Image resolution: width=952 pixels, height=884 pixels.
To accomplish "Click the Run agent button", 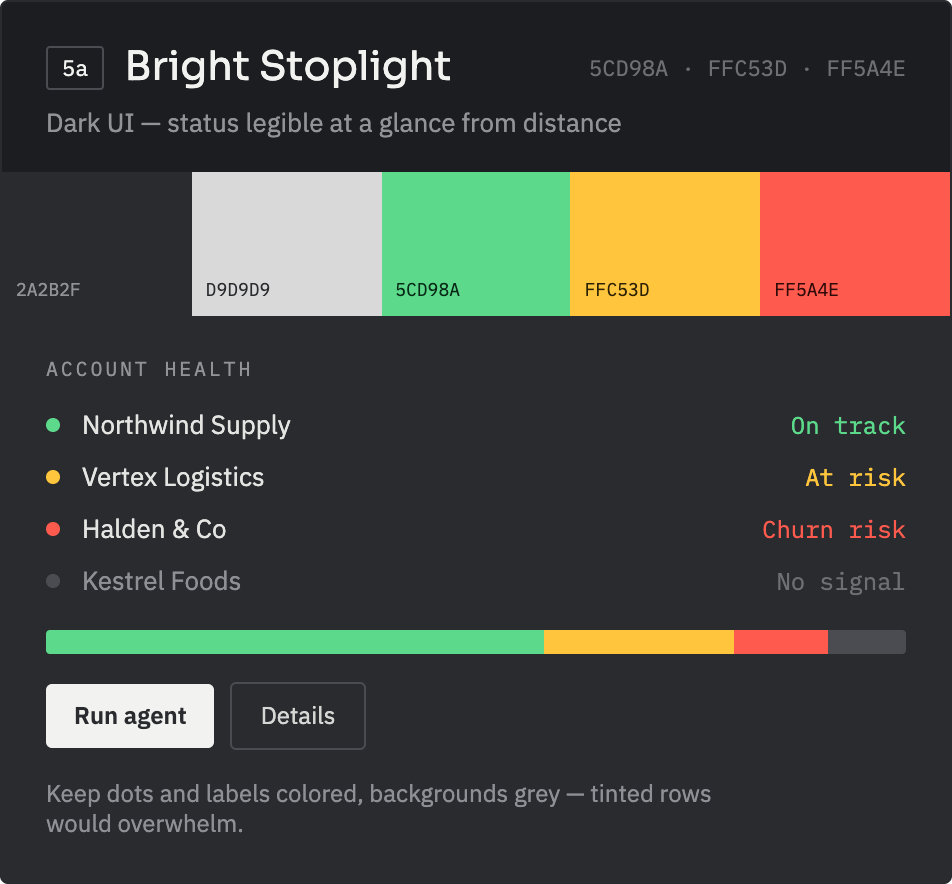I will [x=130, y=716].
